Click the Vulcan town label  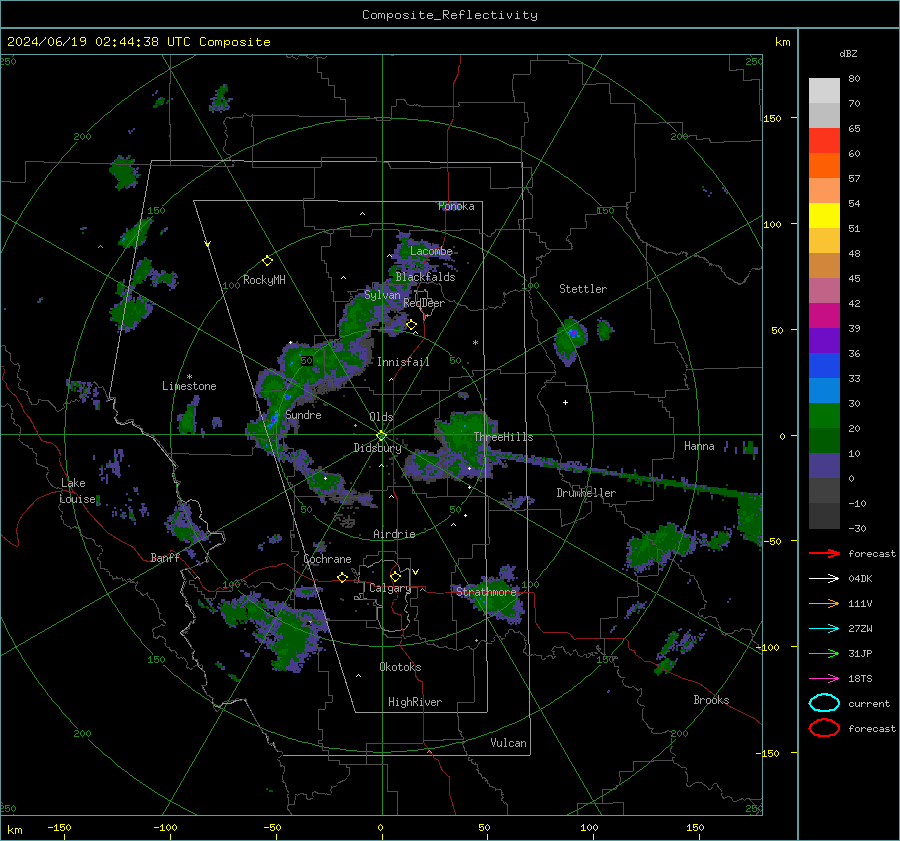508,743
